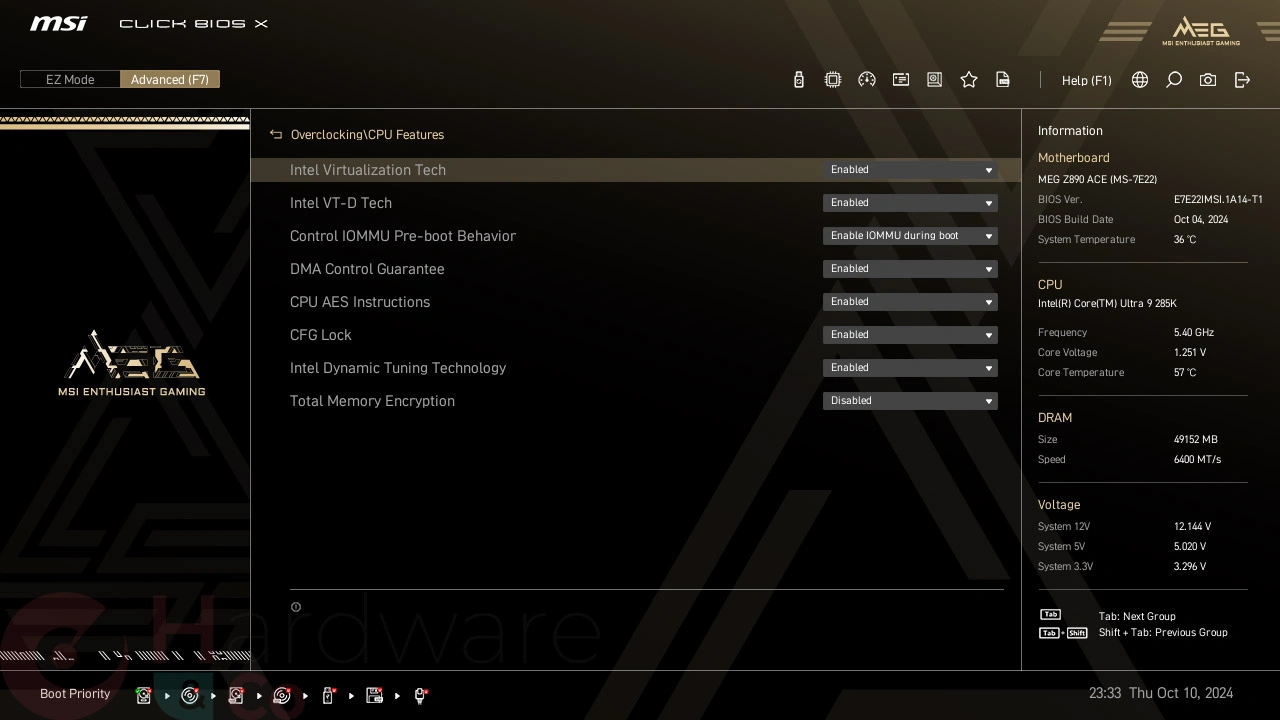Click the Tab key hint icon

pos(1050,615)
